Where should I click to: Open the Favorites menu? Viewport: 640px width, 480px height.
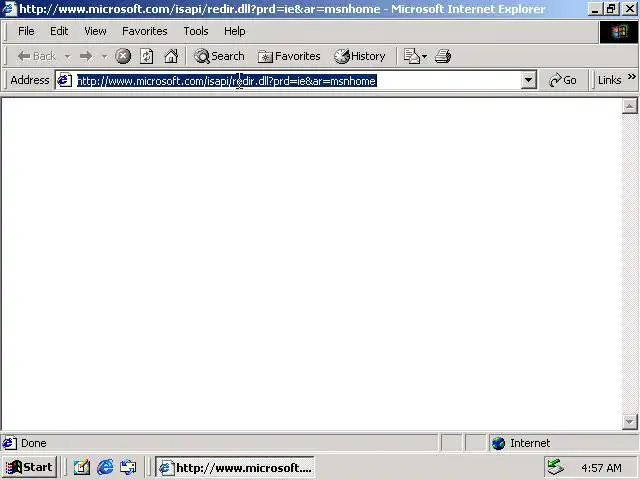tap(144, 31)
